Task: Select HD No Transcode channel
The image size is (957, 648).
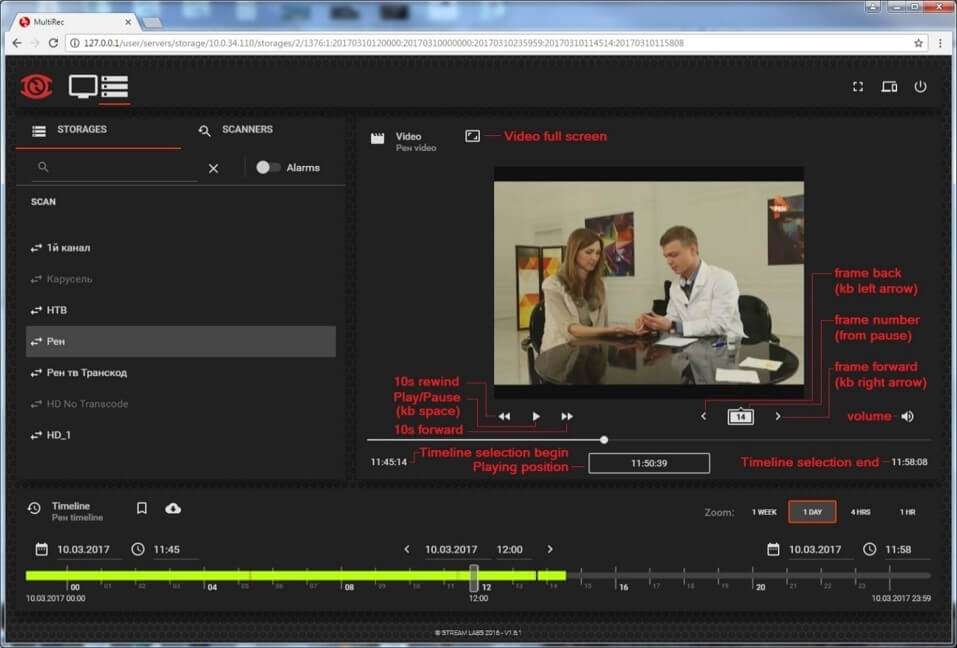Action: 181,403
